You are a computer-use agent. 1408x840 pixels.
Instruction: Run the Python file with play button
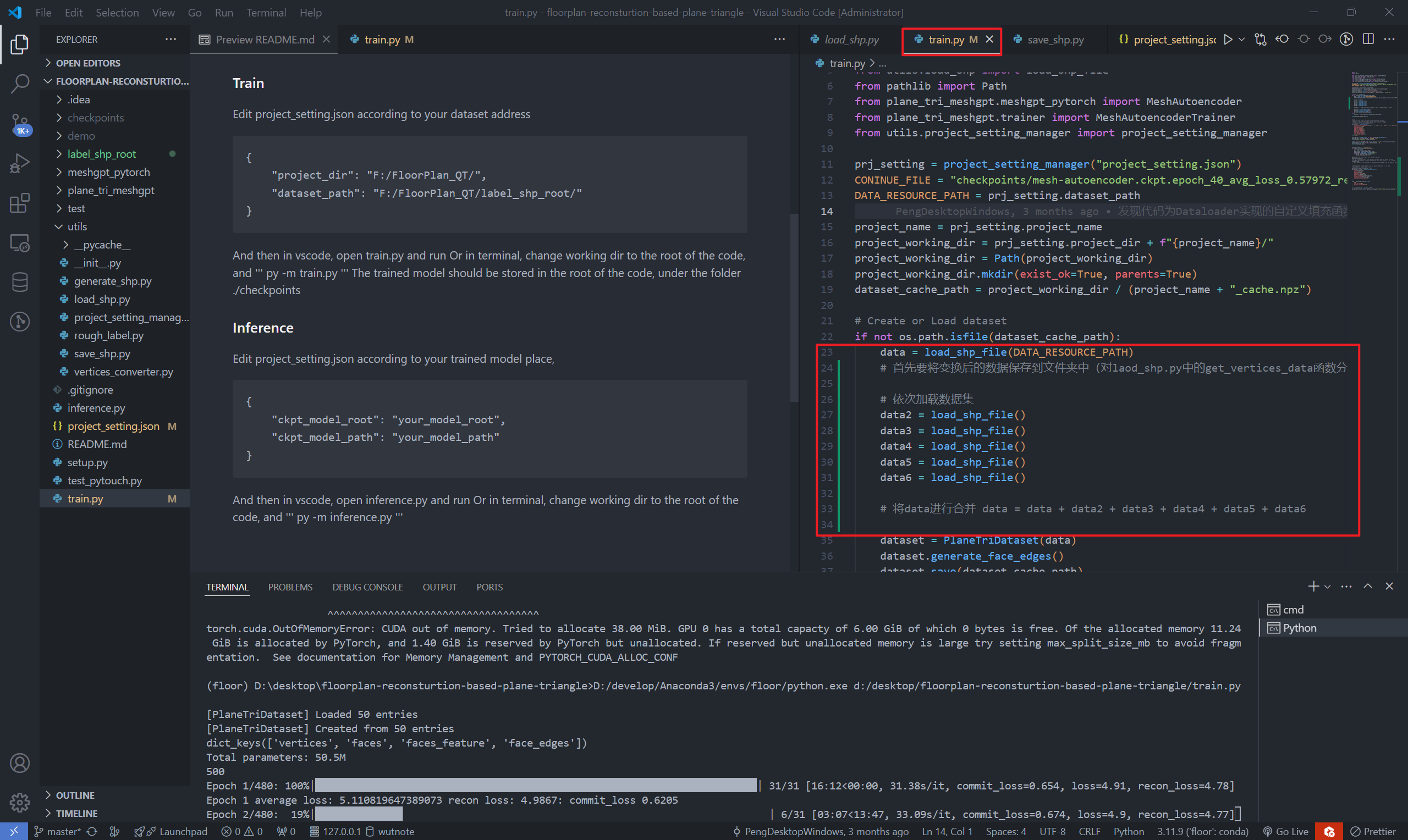[1228, 39]
